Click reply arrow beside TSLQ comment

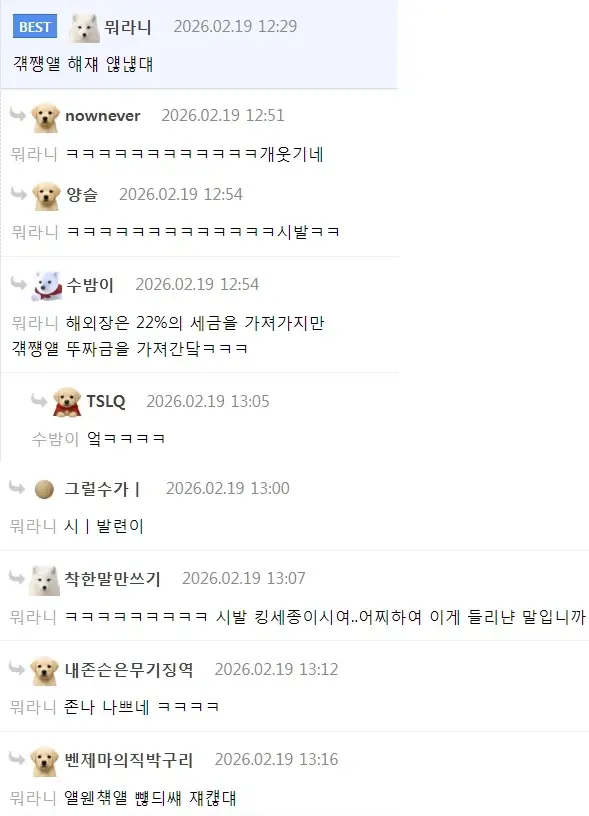pos(39,400)
